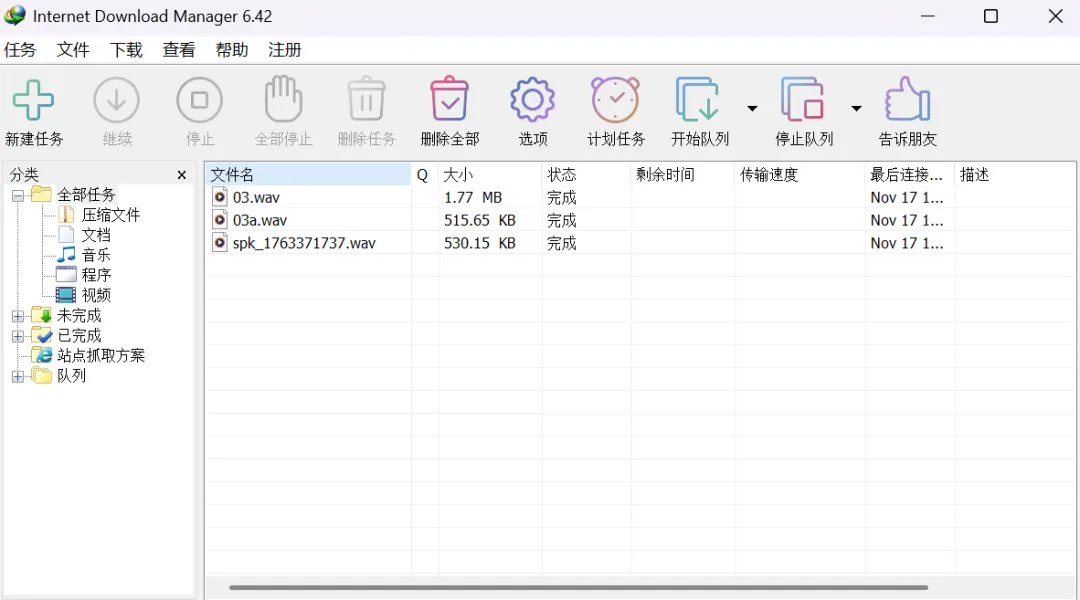Click the Tell a Friend (告诉朋友) thumbs-up icon
This screenshot has width=1080, height=600.
pos(907,99)
